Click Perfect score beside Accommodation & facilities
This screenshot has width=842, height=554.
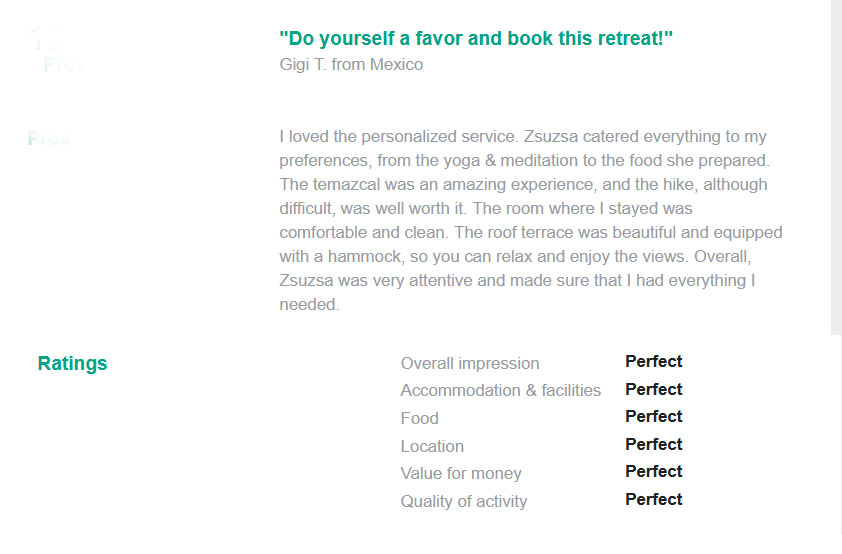654,389
